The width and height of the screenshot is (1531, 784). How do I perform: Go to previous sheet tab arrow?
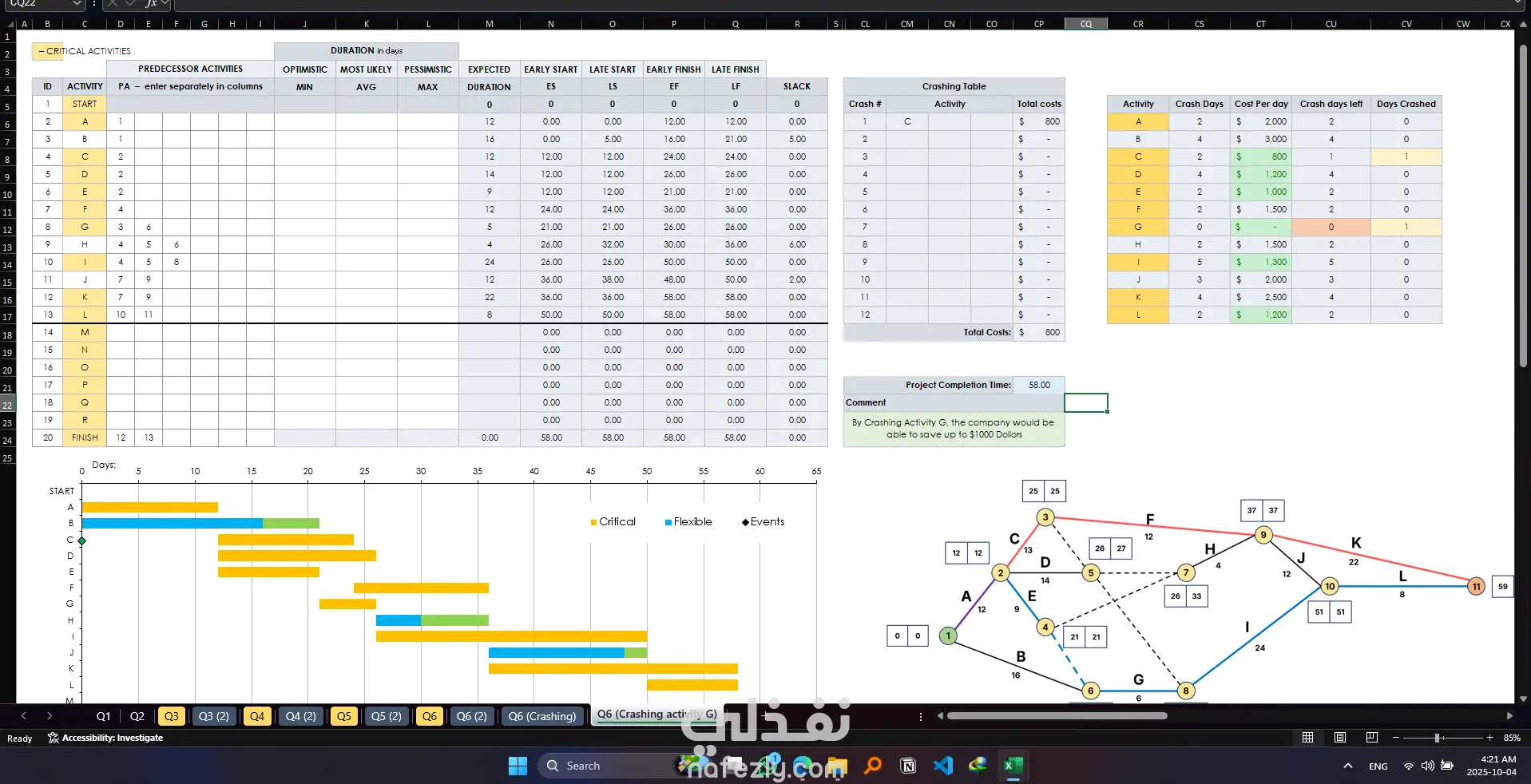tap(24, 716)
